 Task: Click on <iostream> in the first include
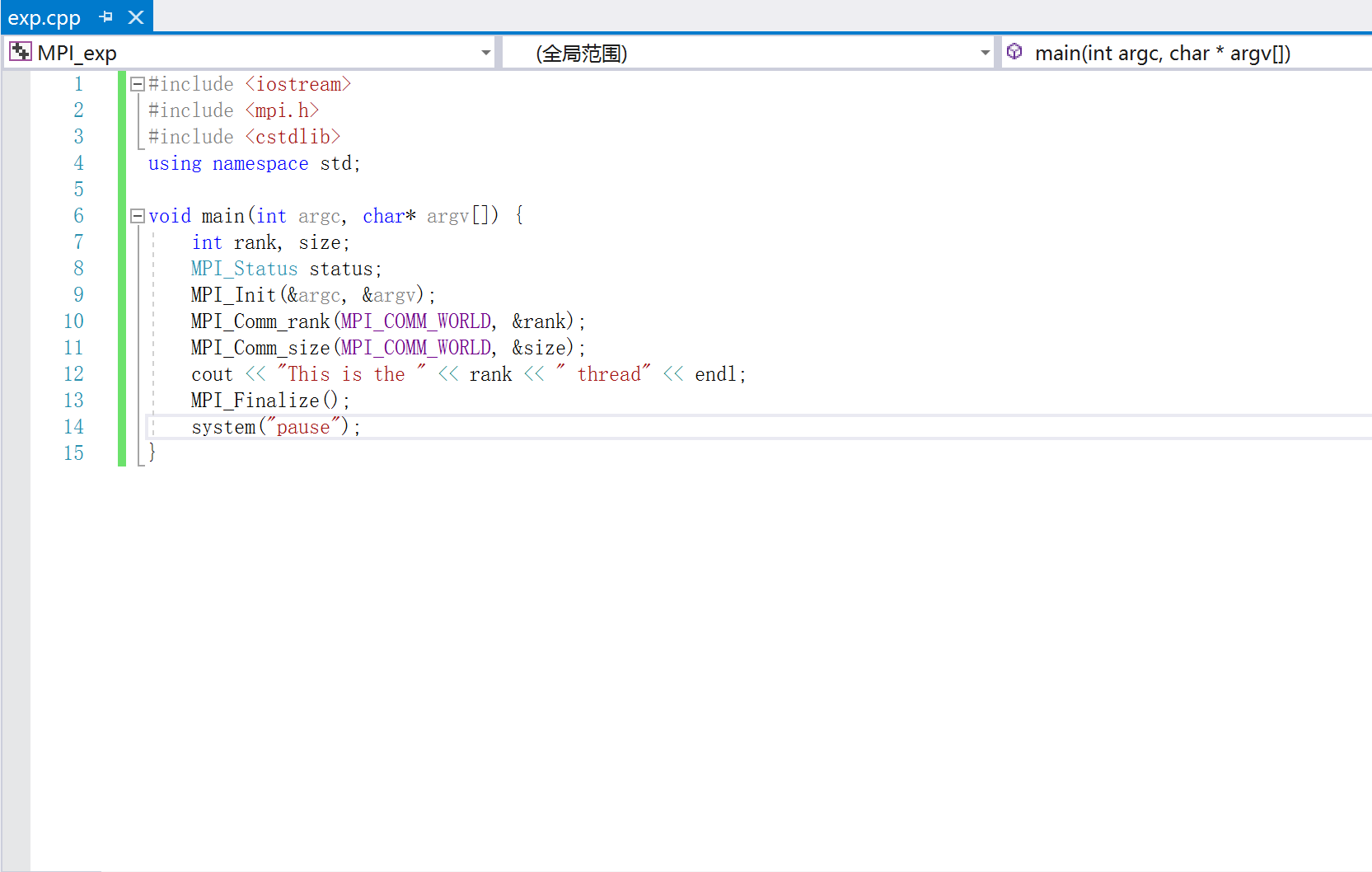coord(298,84)
